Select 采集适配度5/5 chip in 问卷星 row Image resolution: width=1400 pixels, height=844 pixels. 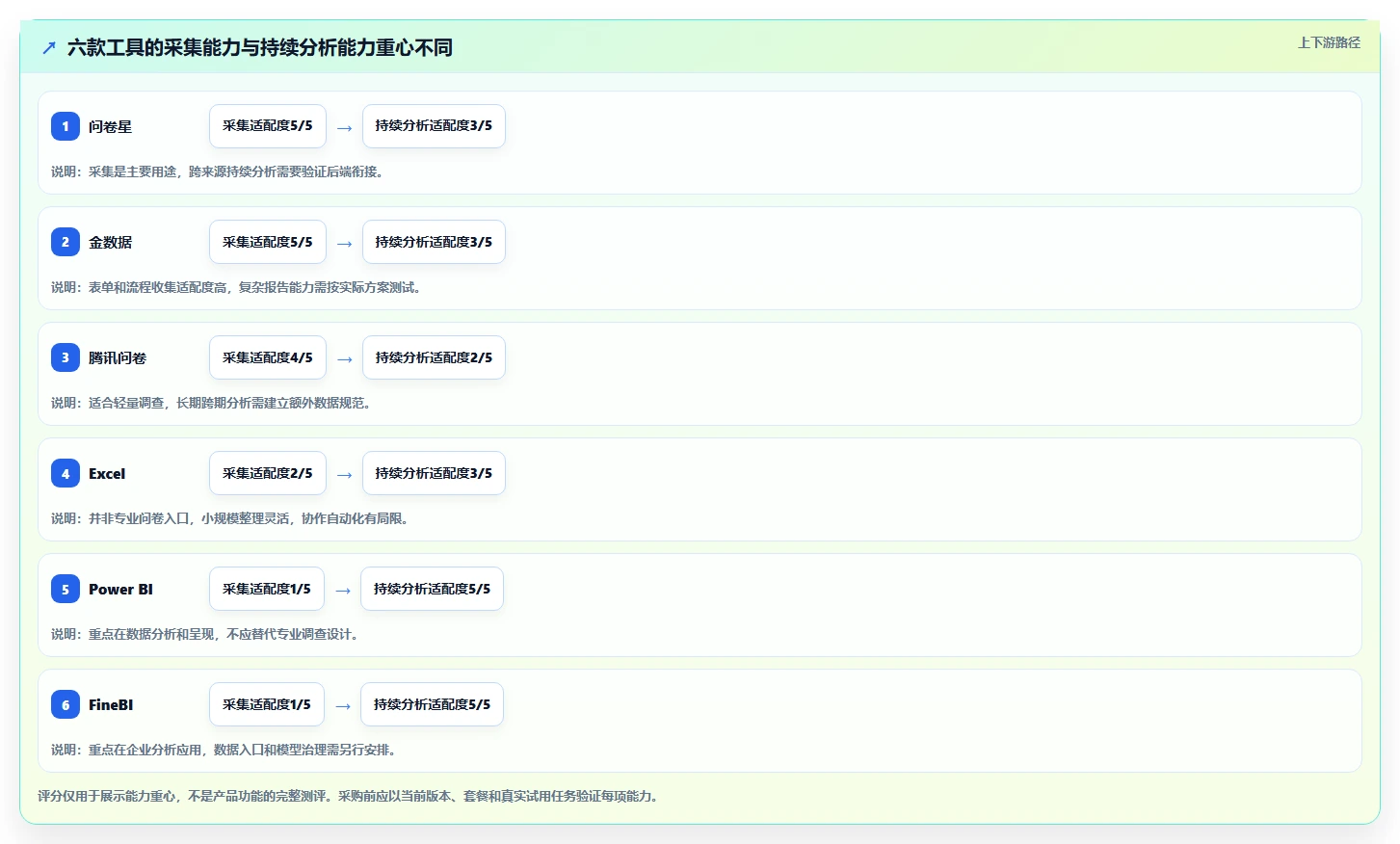[x=268, y=126]
